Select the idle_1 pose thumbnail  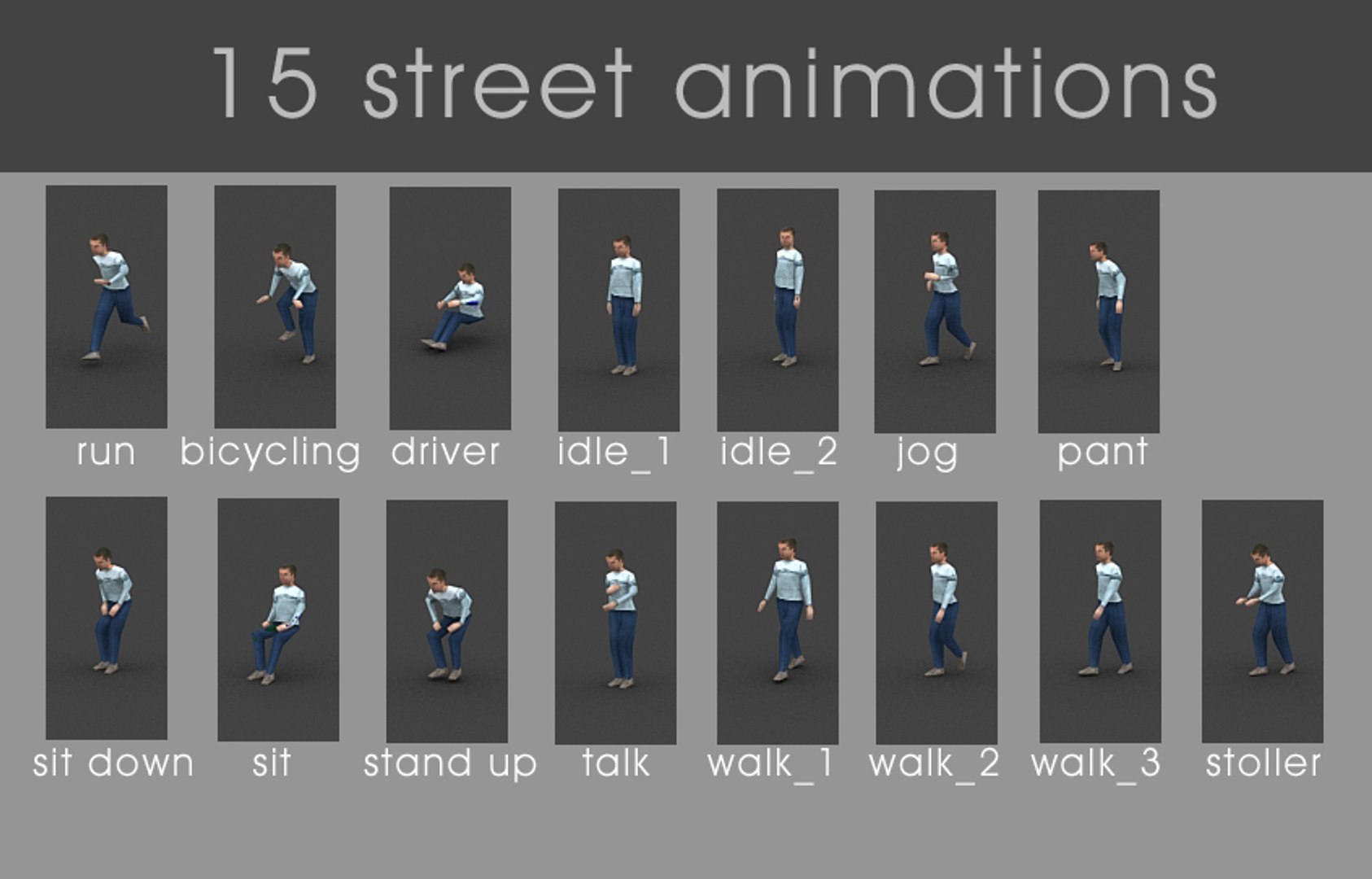point(618,310)
